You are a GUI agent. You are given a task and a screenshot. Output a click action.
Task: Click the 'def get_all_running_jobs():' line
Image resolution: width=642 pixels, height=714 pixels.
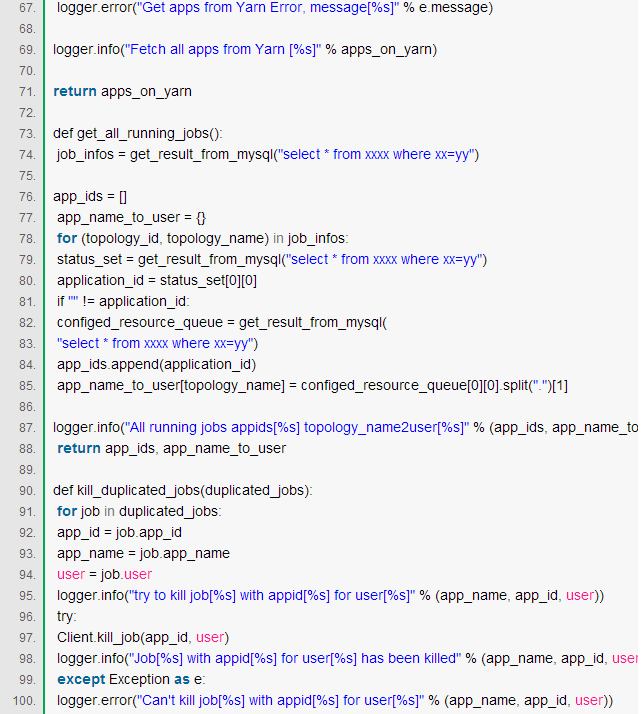click(138, 133)
